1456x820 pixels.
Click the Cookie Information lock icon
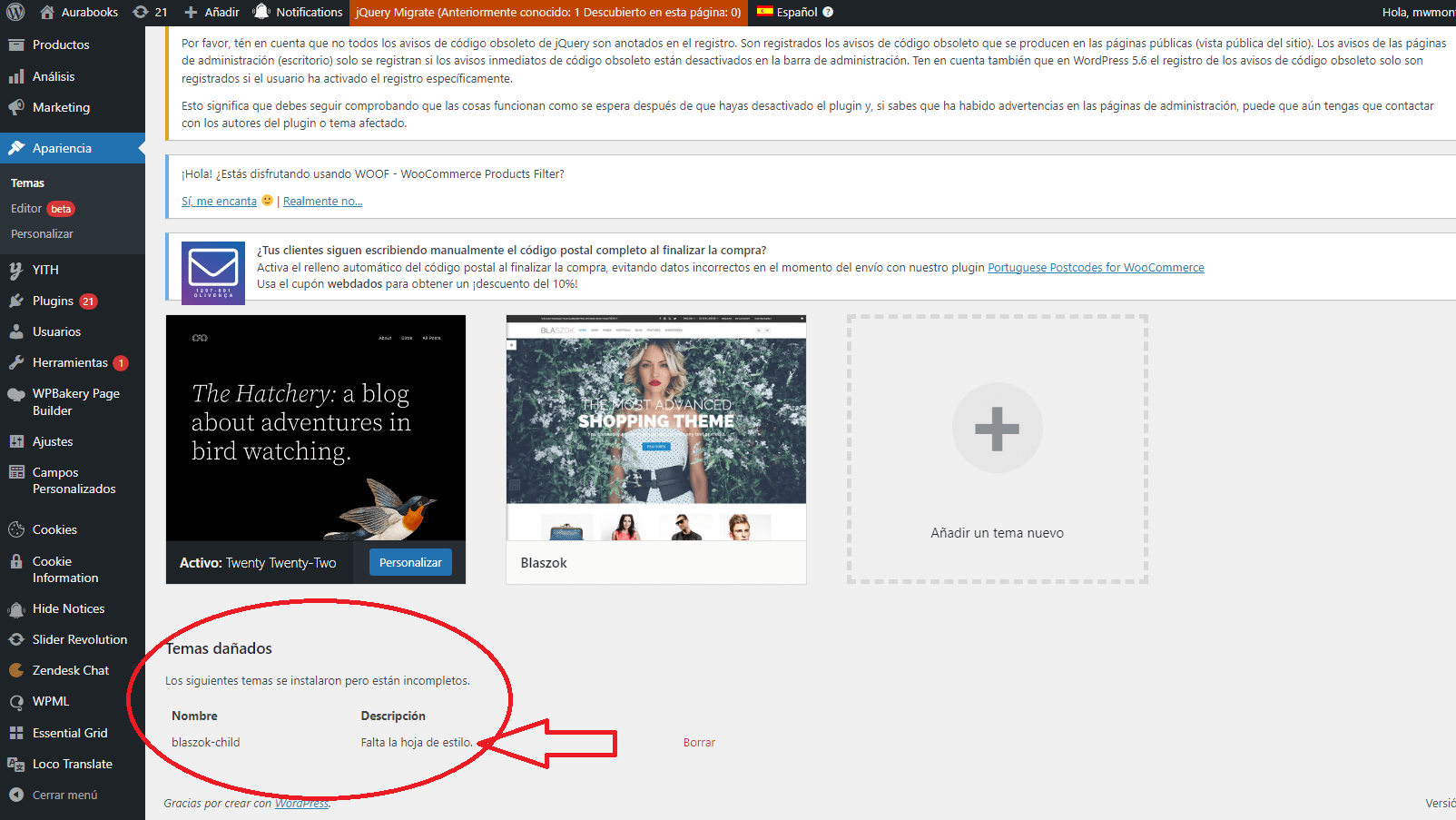tap(16, 561)
